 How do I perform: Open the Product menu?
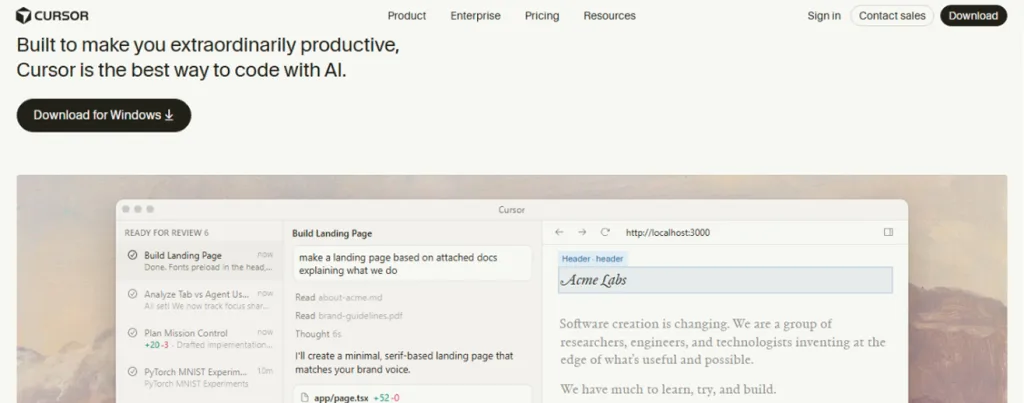(407, 16)
